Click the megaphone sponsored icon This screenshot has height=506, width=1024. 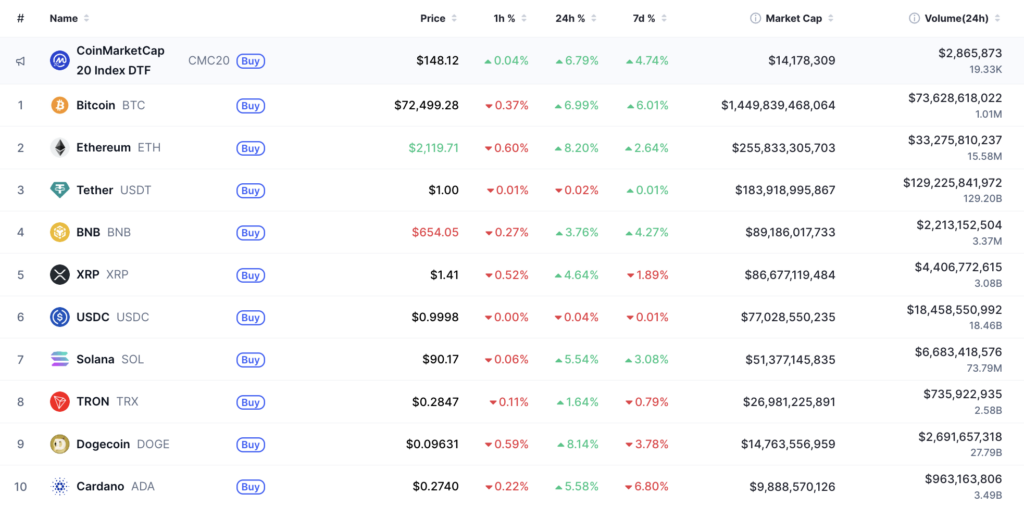click(21, 61)
